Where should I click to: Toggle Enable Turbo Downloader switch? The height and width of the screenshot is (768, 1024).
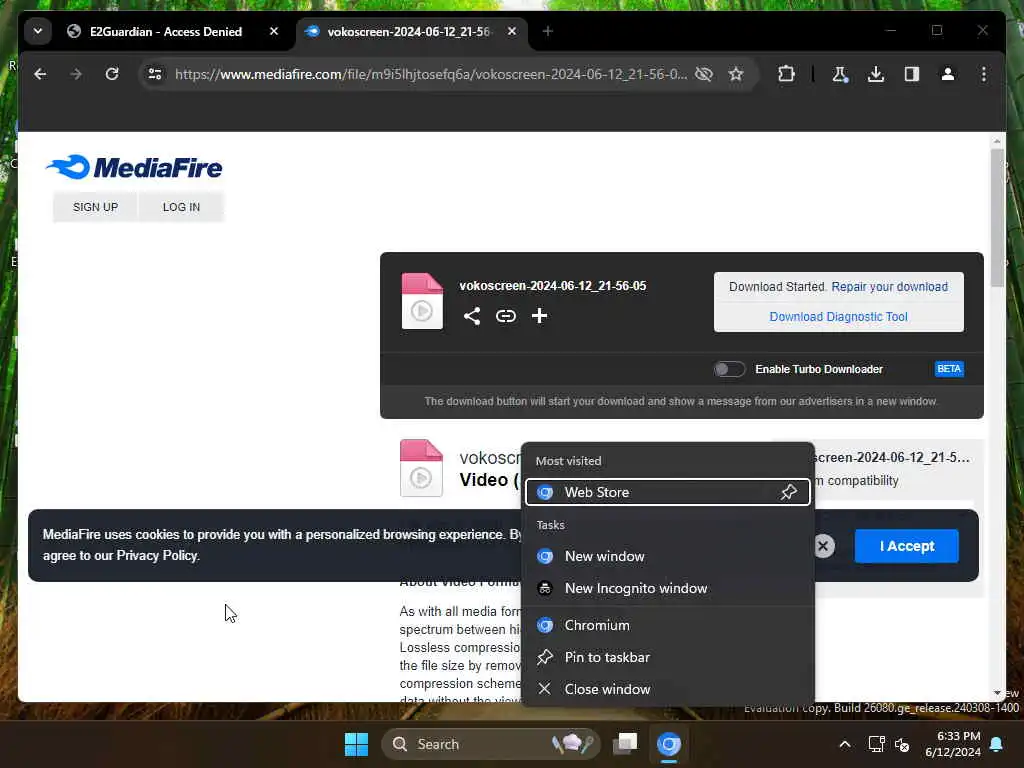(x=729, y=369)
